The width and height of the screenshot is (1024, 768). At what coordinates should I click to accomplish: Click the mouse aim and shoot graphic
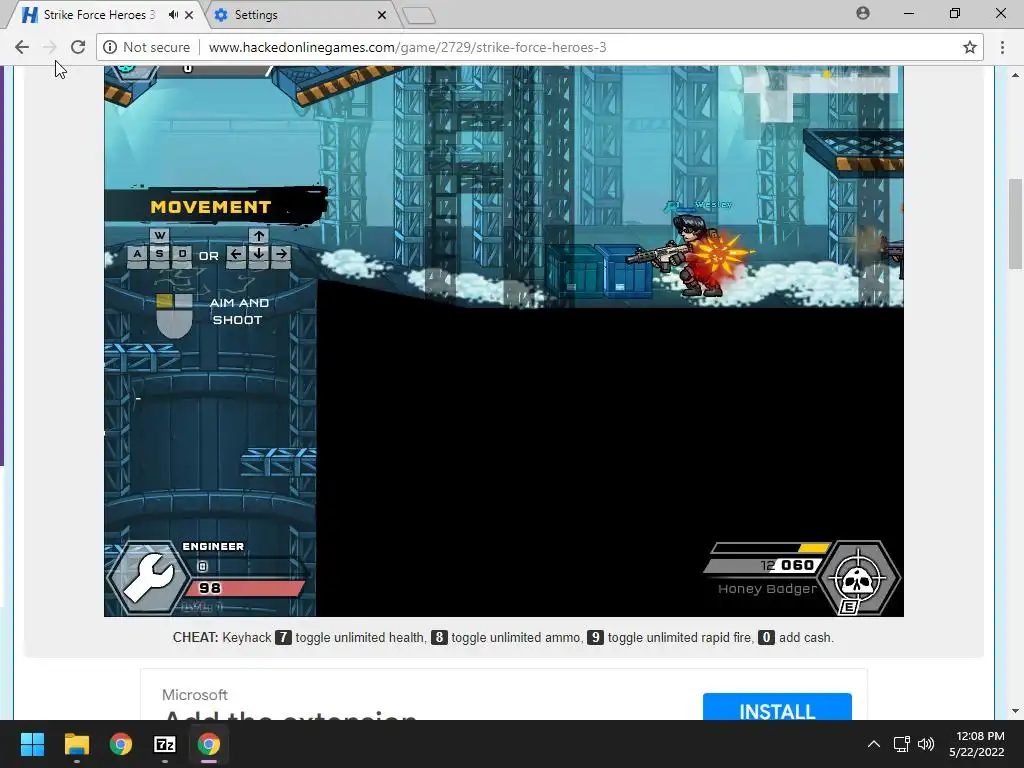coord(174,315)
